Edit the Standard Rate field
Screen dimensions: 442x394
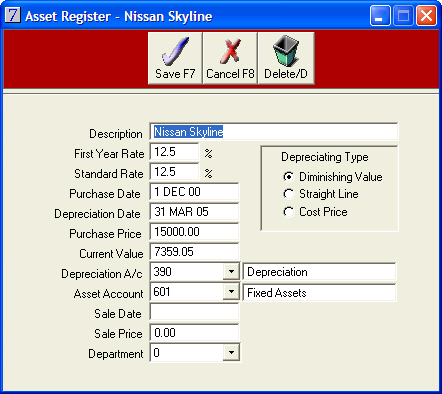pyautogui.click(x=174, y=172)
